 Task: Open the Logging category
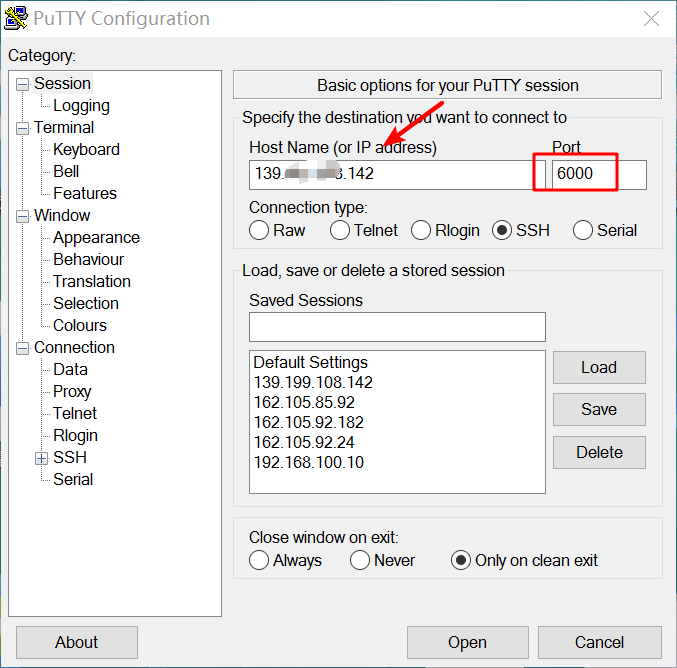point(81,106)
